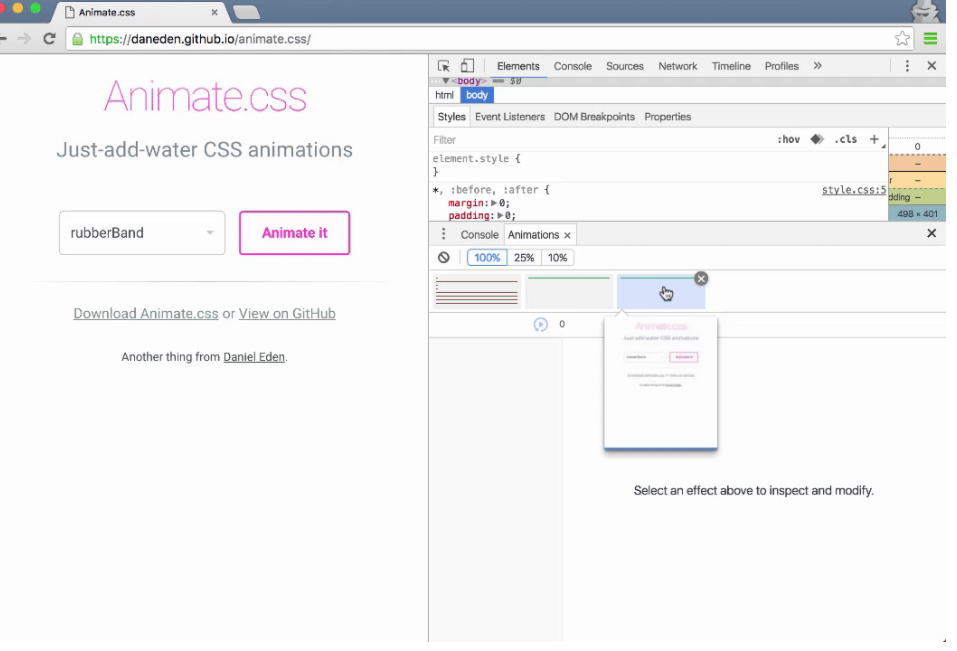957x651 pixels.
Task: Collapse the body node in DOM tree
Action: click(446, 81)
